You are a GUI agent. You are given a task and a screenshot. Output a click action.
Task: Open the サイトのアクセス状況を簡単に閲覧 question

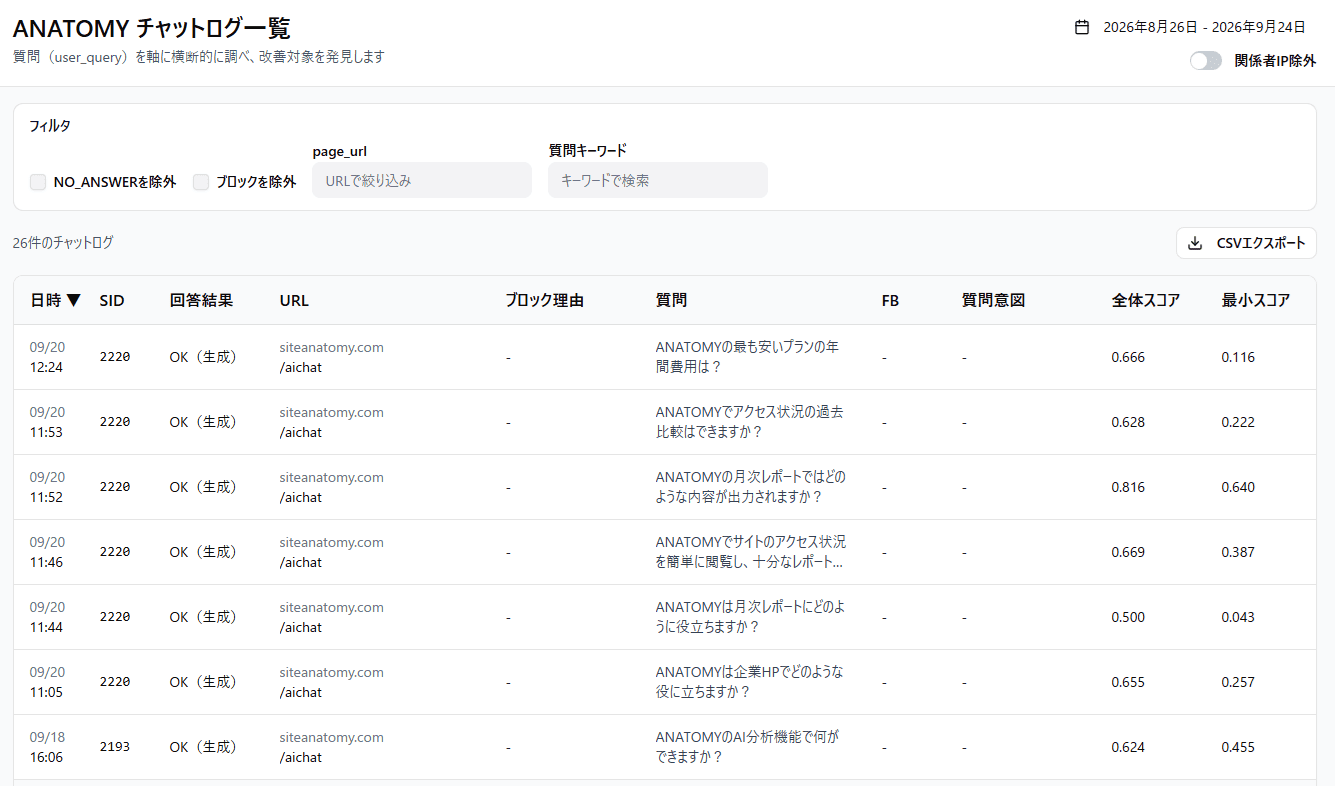point(751,552)
